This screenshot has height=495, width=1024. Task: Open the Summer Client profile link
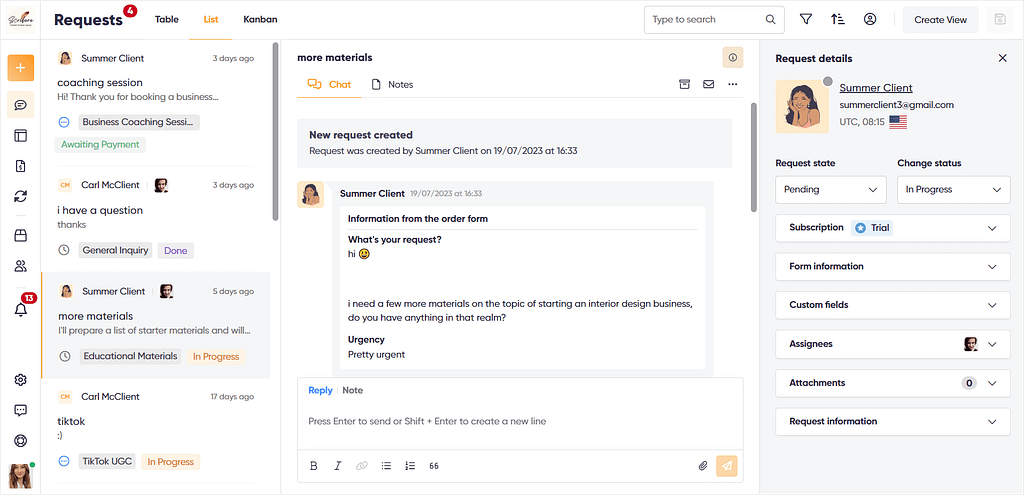click(876, 88)
